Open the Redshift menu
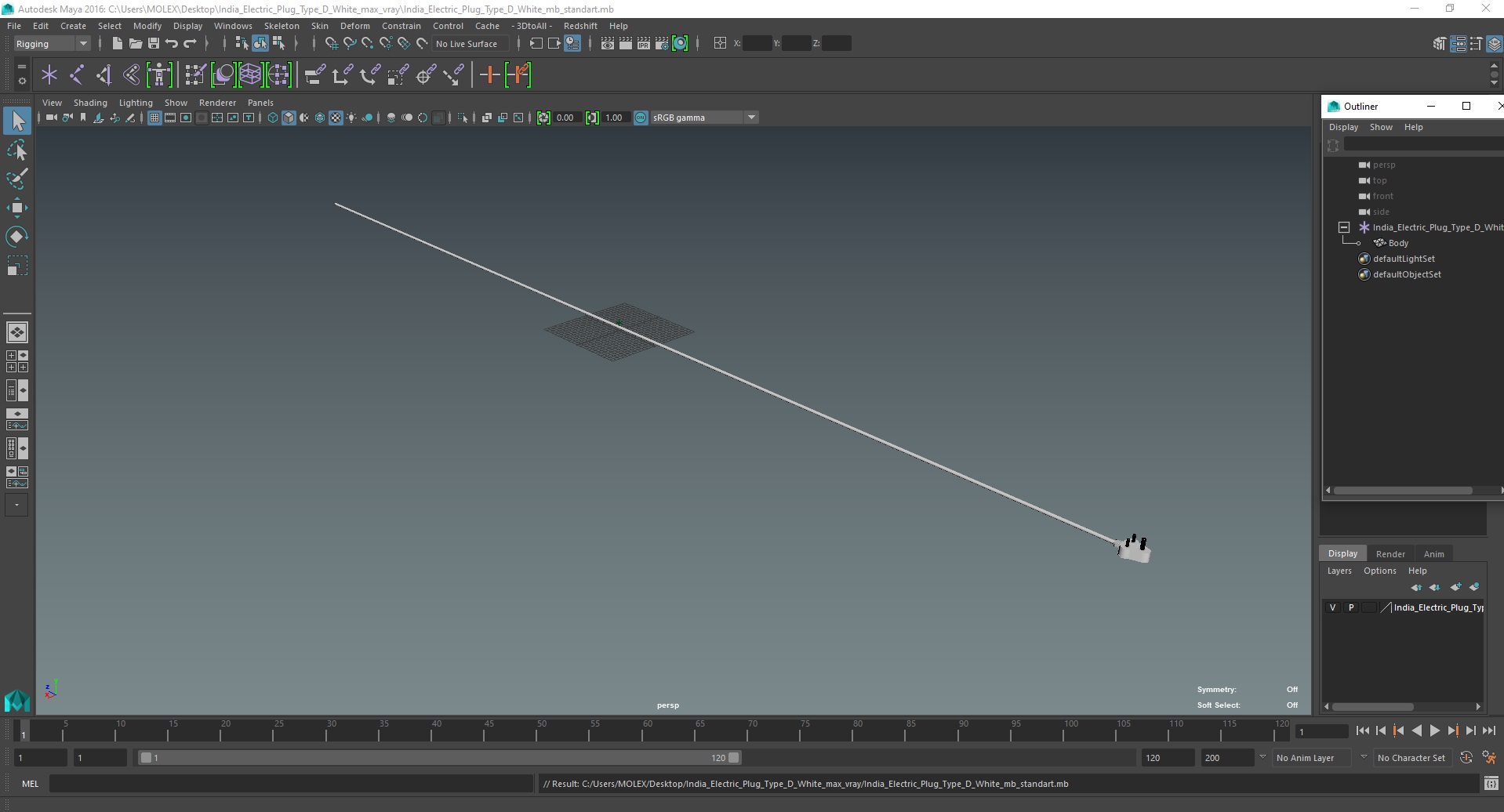The image size is (1504, 812). pyautogui.click(x=580, y=26)
